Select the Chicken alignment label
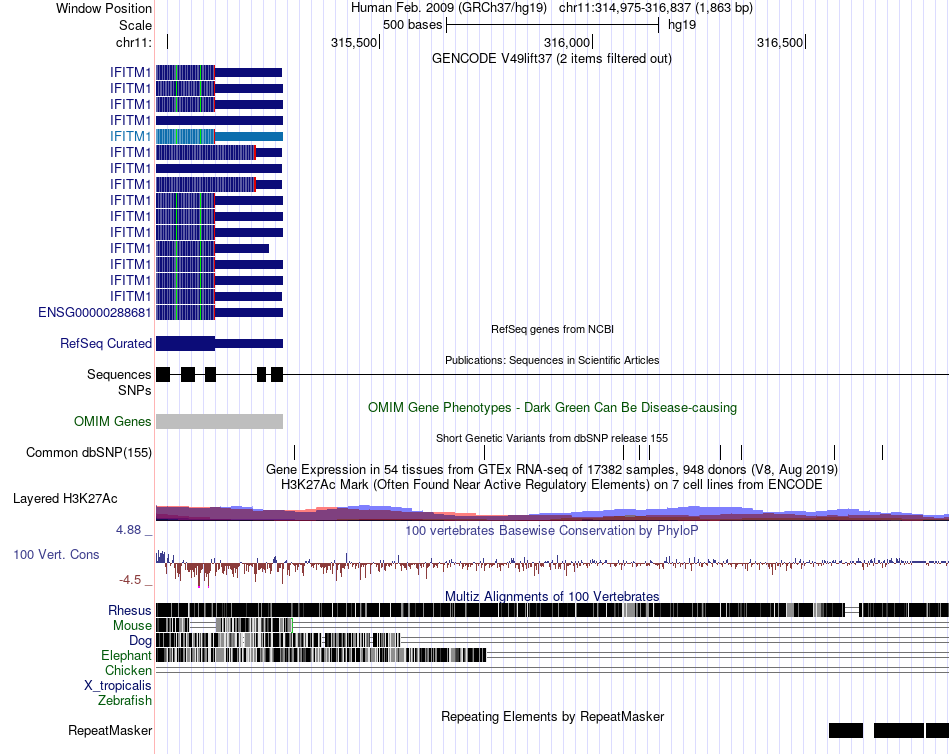Image resolution: width=950 pixels, height=754 pixels. (x=128, y=670)
